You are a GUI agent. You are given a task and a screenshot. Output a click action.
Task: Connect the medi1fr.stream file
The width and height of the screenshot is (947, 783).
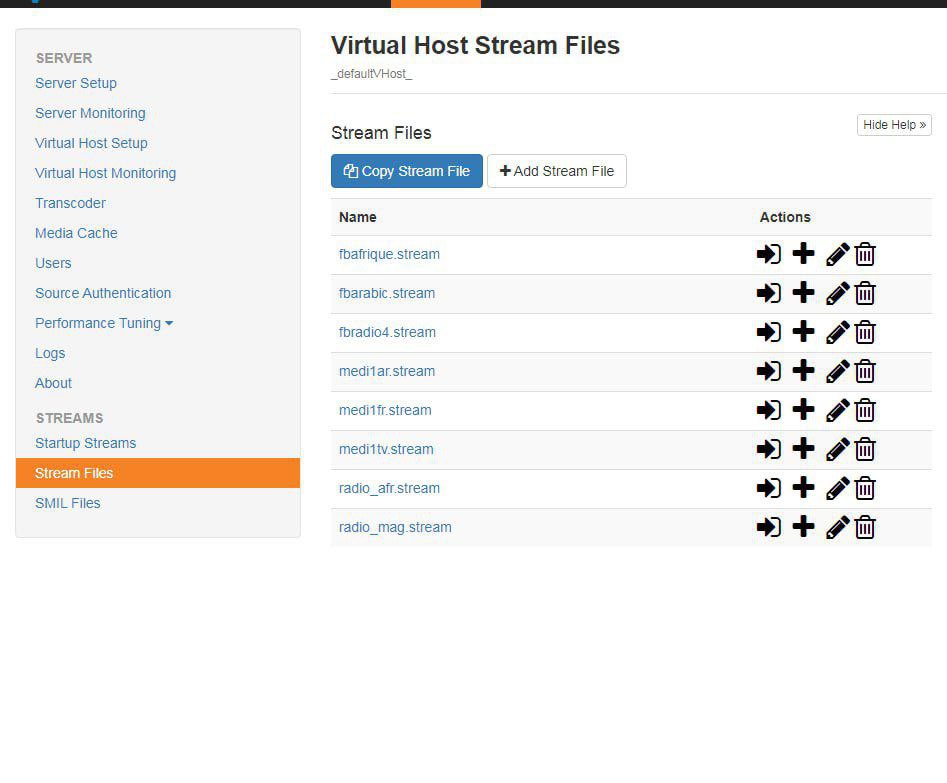pos(768,410)
